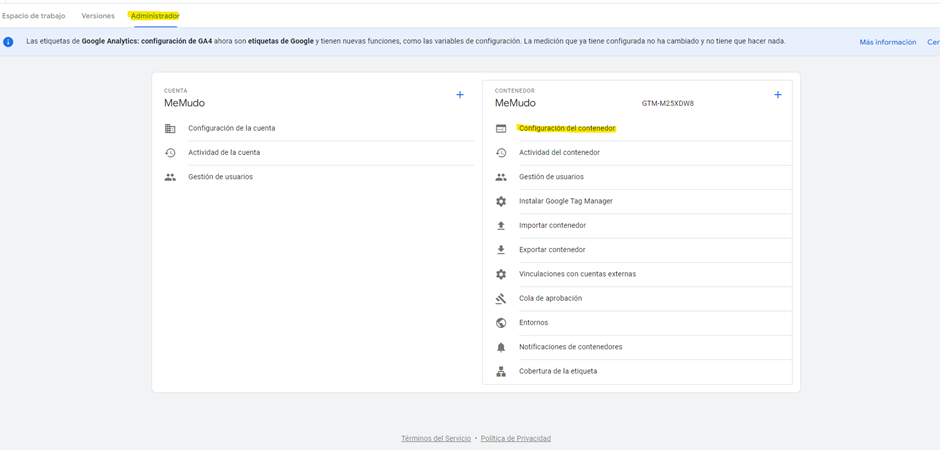940x450 pixels.
Task: Switch to the Espacio de trabajo tab
Action: pos(34,16)
